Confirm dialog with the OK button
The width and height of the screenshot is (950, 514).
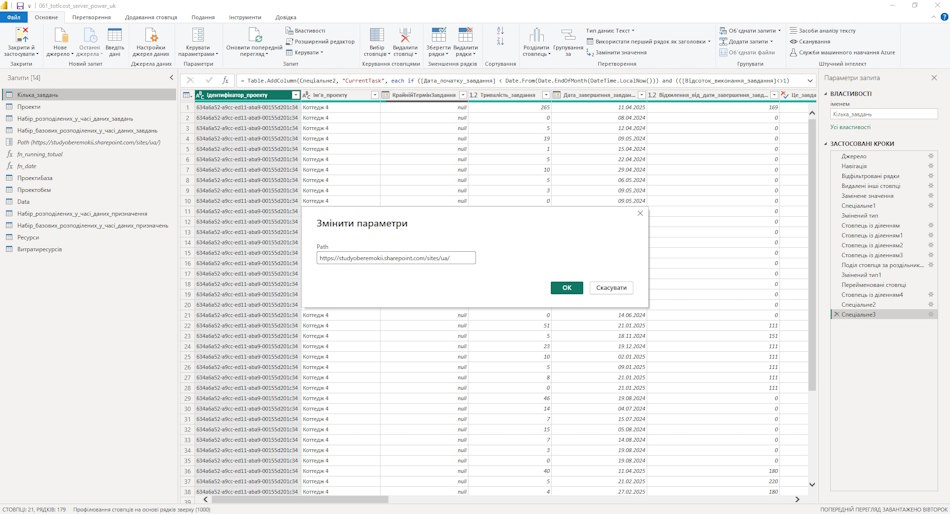tap(566, 288)
